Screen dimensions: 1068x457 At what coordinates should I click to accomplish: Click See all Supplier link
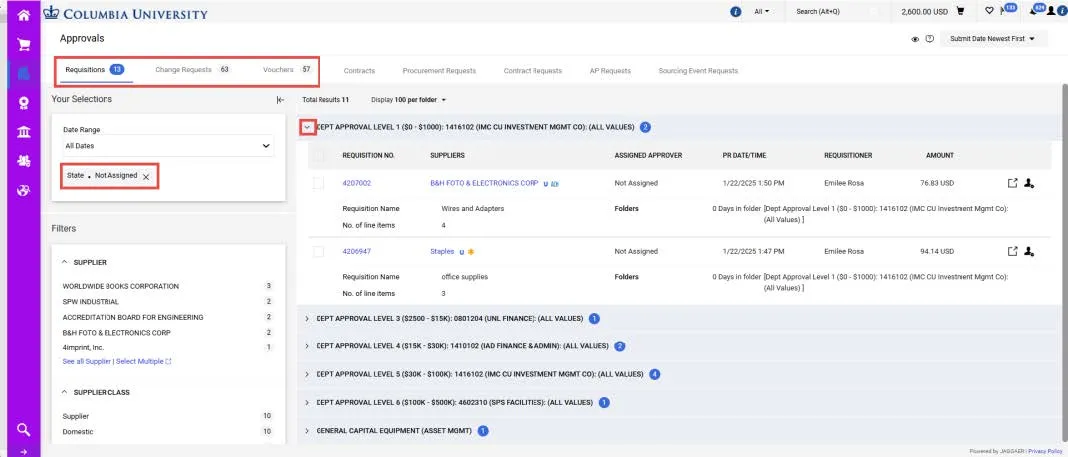coord(87,362)
